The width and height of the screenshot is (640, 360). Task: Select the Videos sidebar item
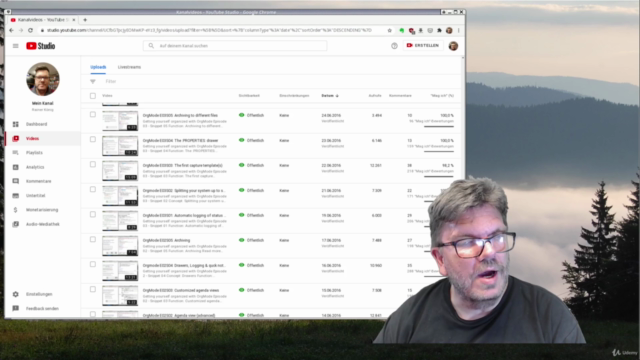(42, 138)
